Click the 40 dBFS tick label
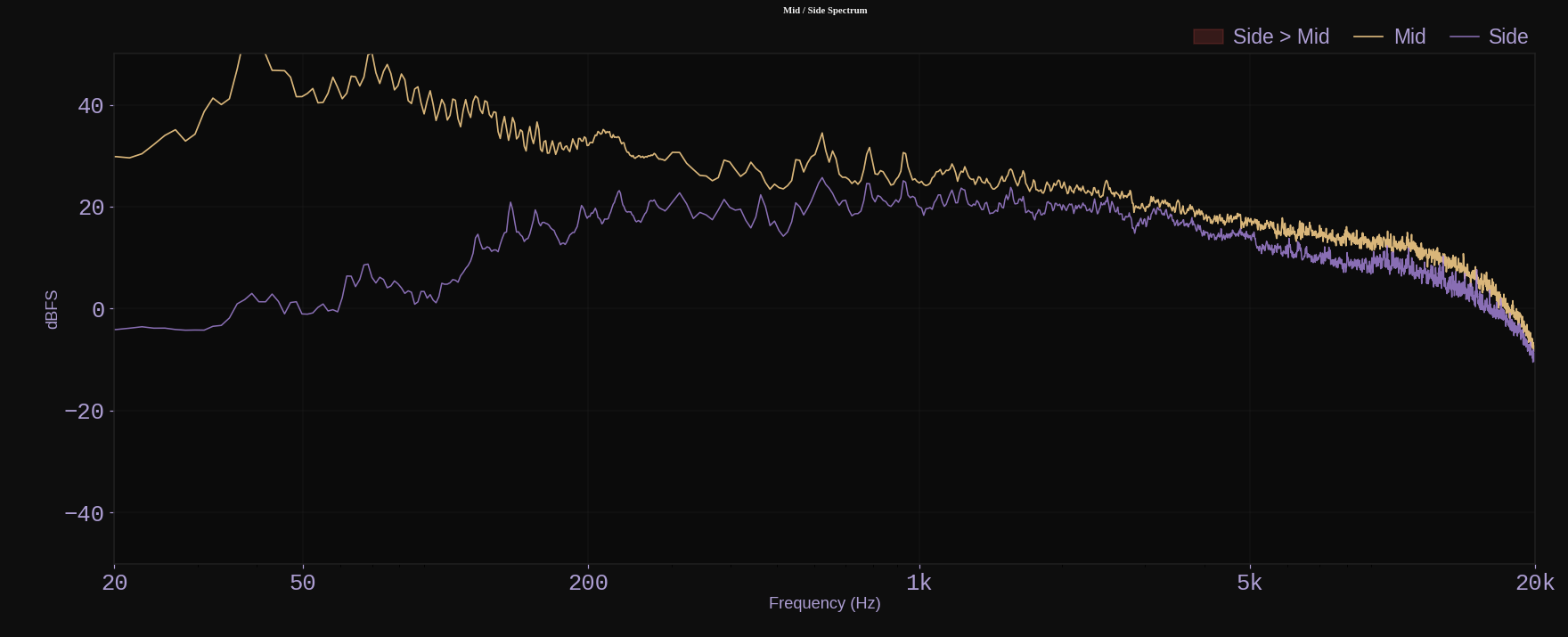 coord(91,106)
